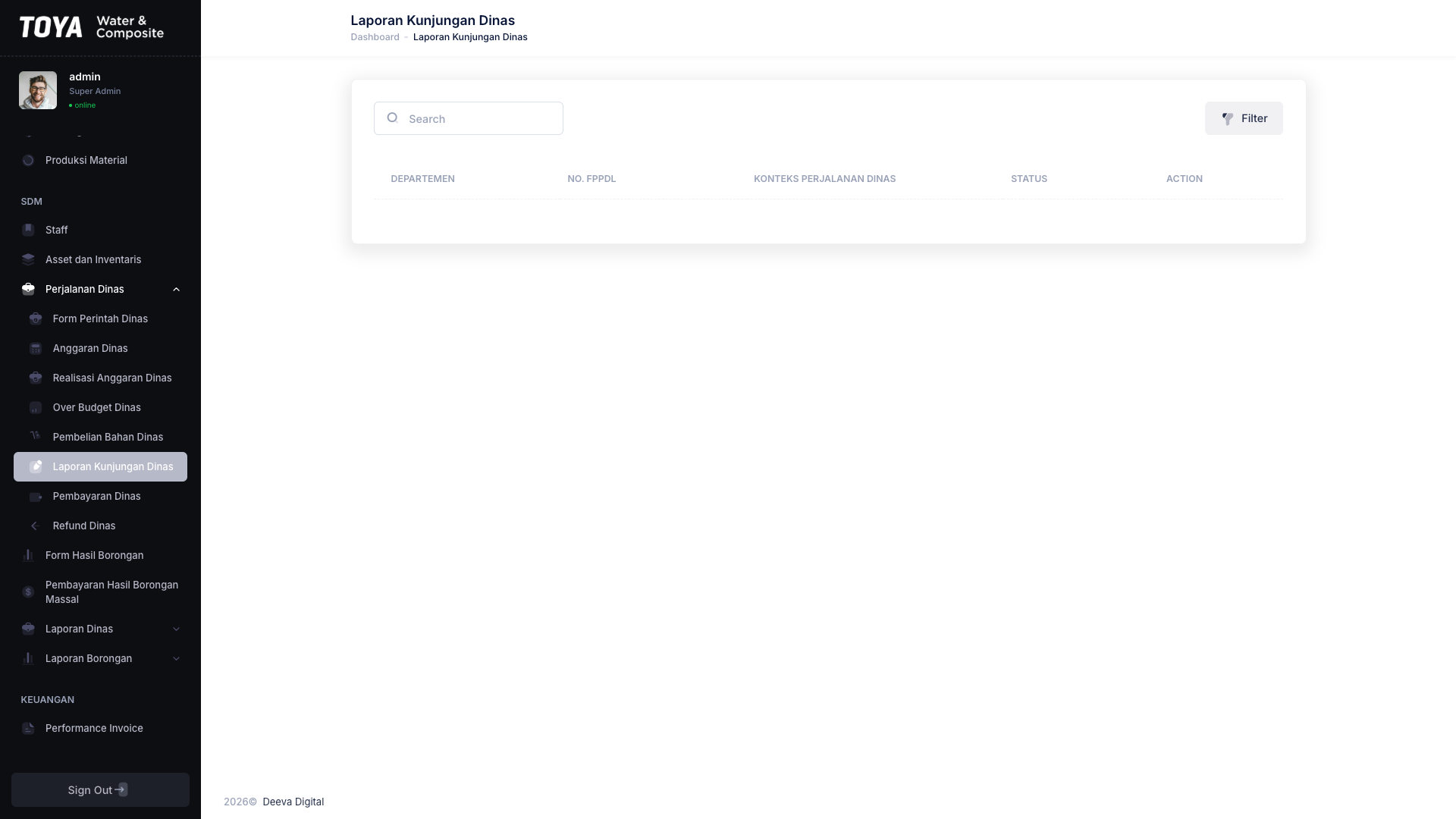
Task: Click the Laporan Dinas briefcase icon
Action: pyautogui.click(x=28, y=629)
